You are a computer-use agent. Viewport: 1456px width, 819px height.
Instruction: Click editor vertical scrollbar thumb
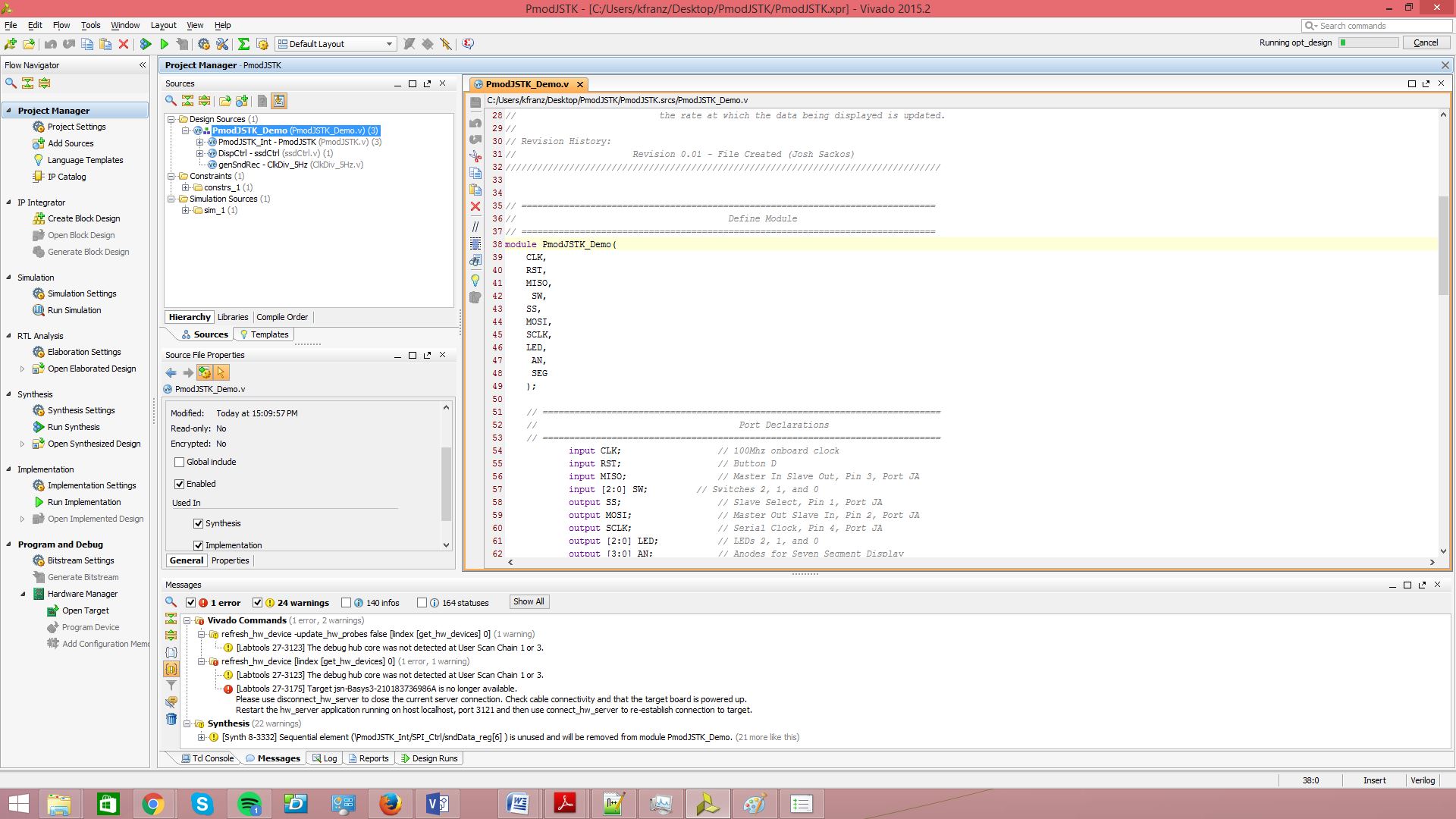tap(1443, 246)
